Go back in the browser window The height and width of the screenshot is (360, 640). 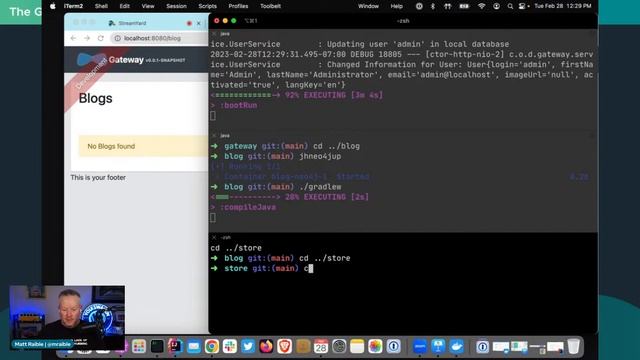click(73, 38)
